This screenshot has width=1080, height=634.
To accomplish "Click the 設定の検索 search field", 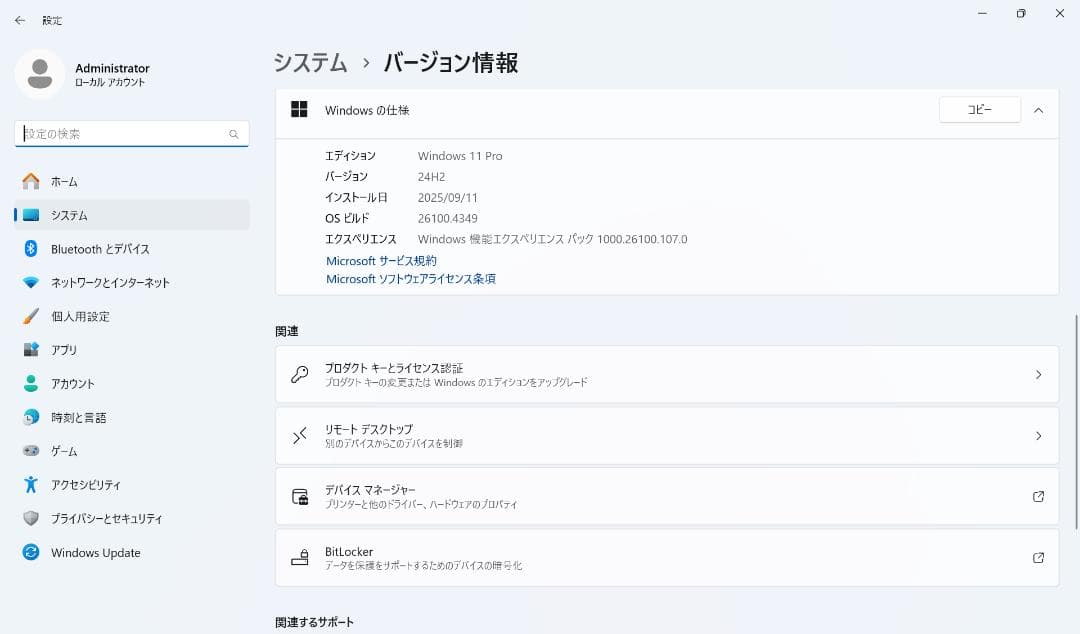I will pyautogui.click(x=132, y=134).
